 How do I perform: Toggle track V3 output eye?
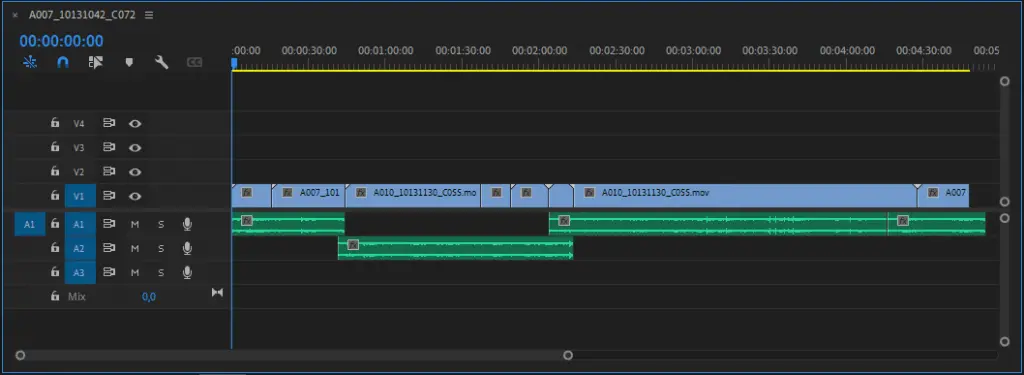click(135, 148)
